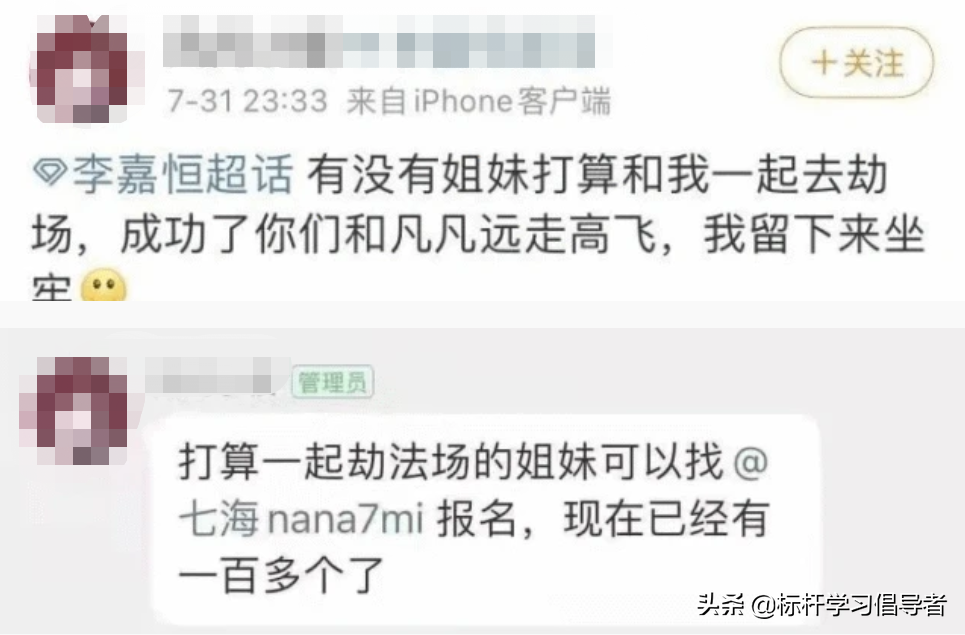Image resolution: width=965 pixels, height=635 pixels.
Task: Click the @ symbol ending the first comment line
Action: [751, 461]
